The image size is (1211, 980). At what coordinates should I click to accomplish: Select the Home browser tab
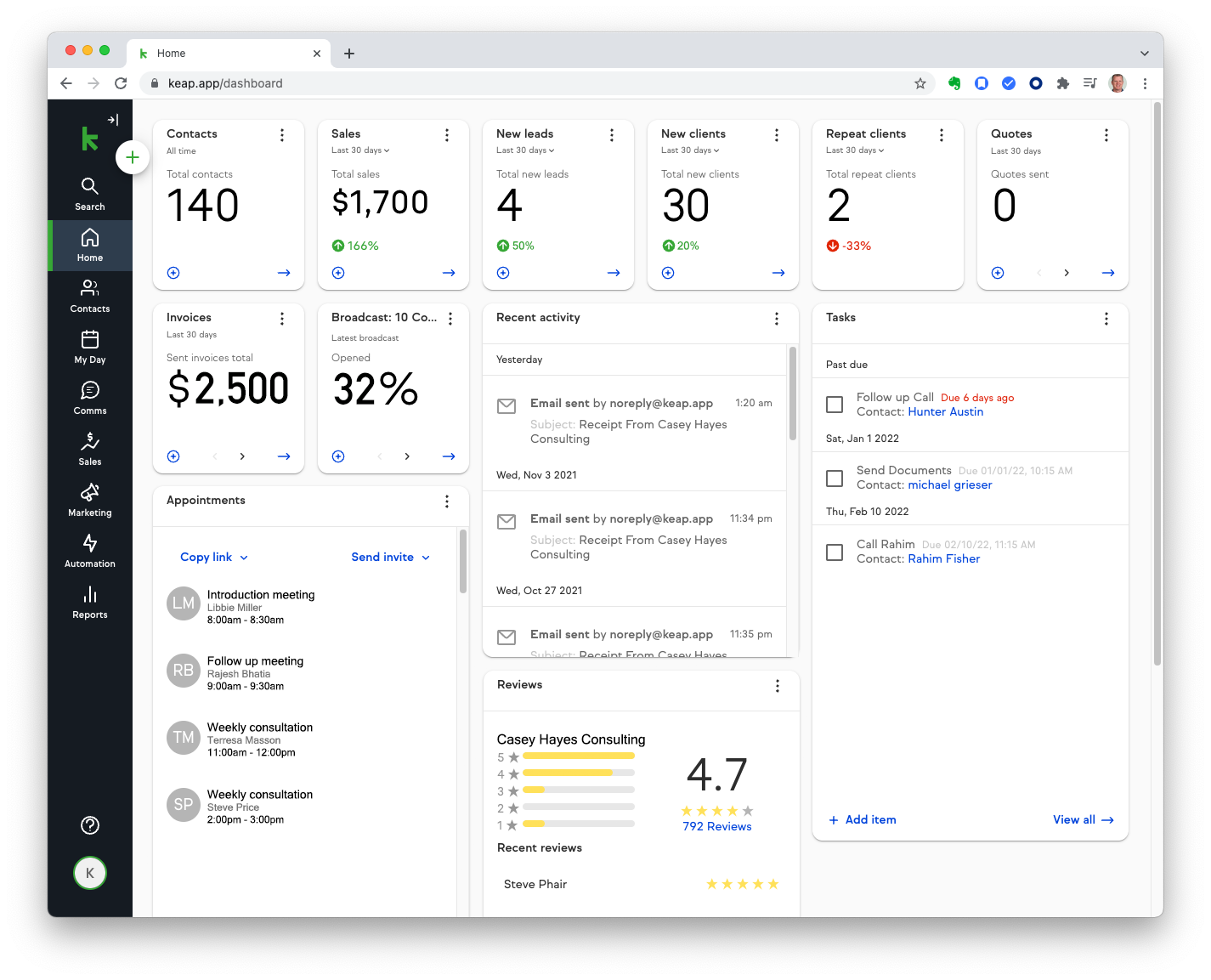point(229,53)
